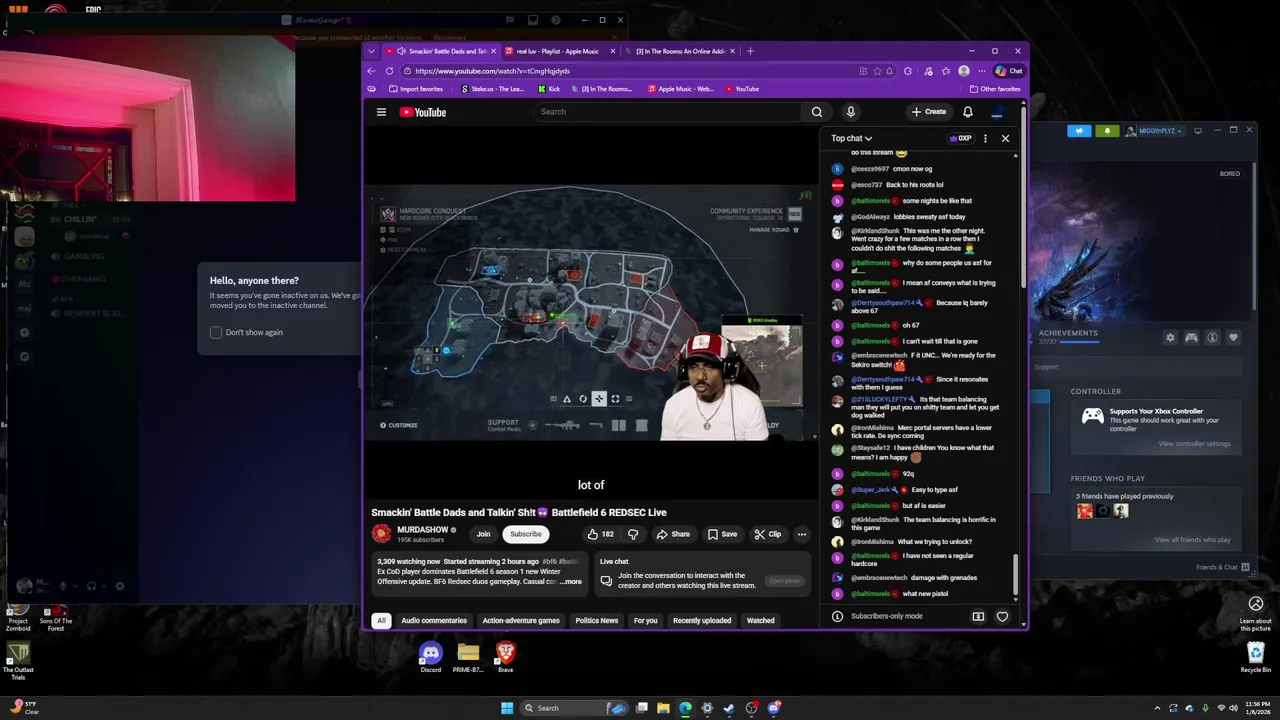Image resolution: width=1280 pixels, height=720 pixels.
Task: Open Project Zomboid desktop shortcut
Action: point(18,617)
